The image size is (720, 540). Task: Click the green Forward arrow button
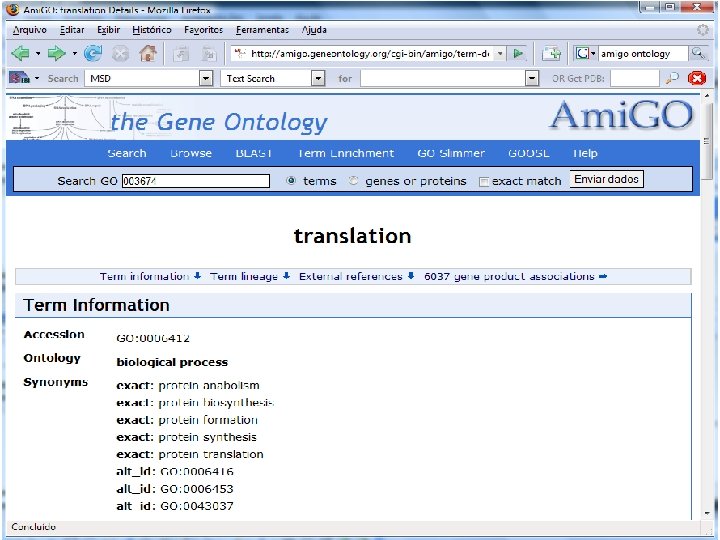pyautogui.click(x=57, y=53)
